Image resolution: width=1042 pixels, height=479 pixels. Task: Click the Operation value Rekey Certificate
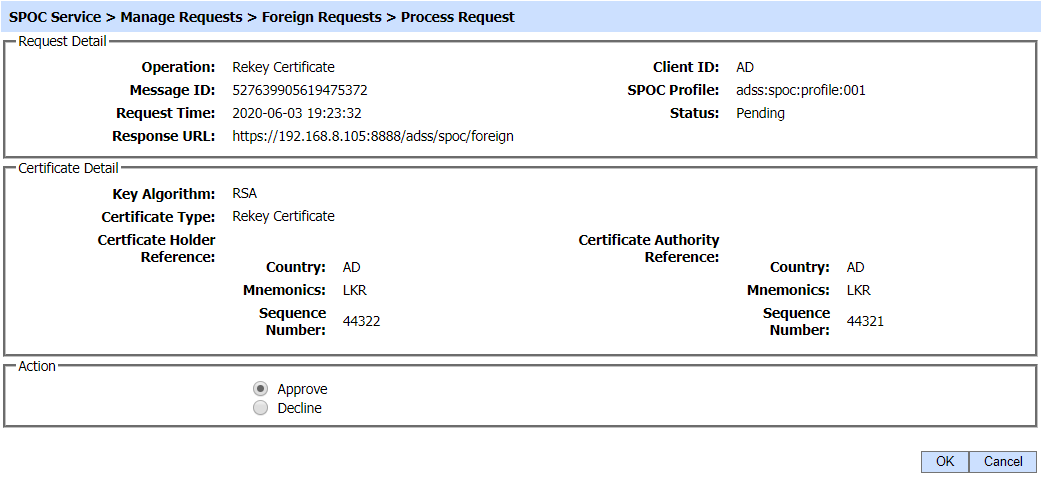tap(283, 67)
